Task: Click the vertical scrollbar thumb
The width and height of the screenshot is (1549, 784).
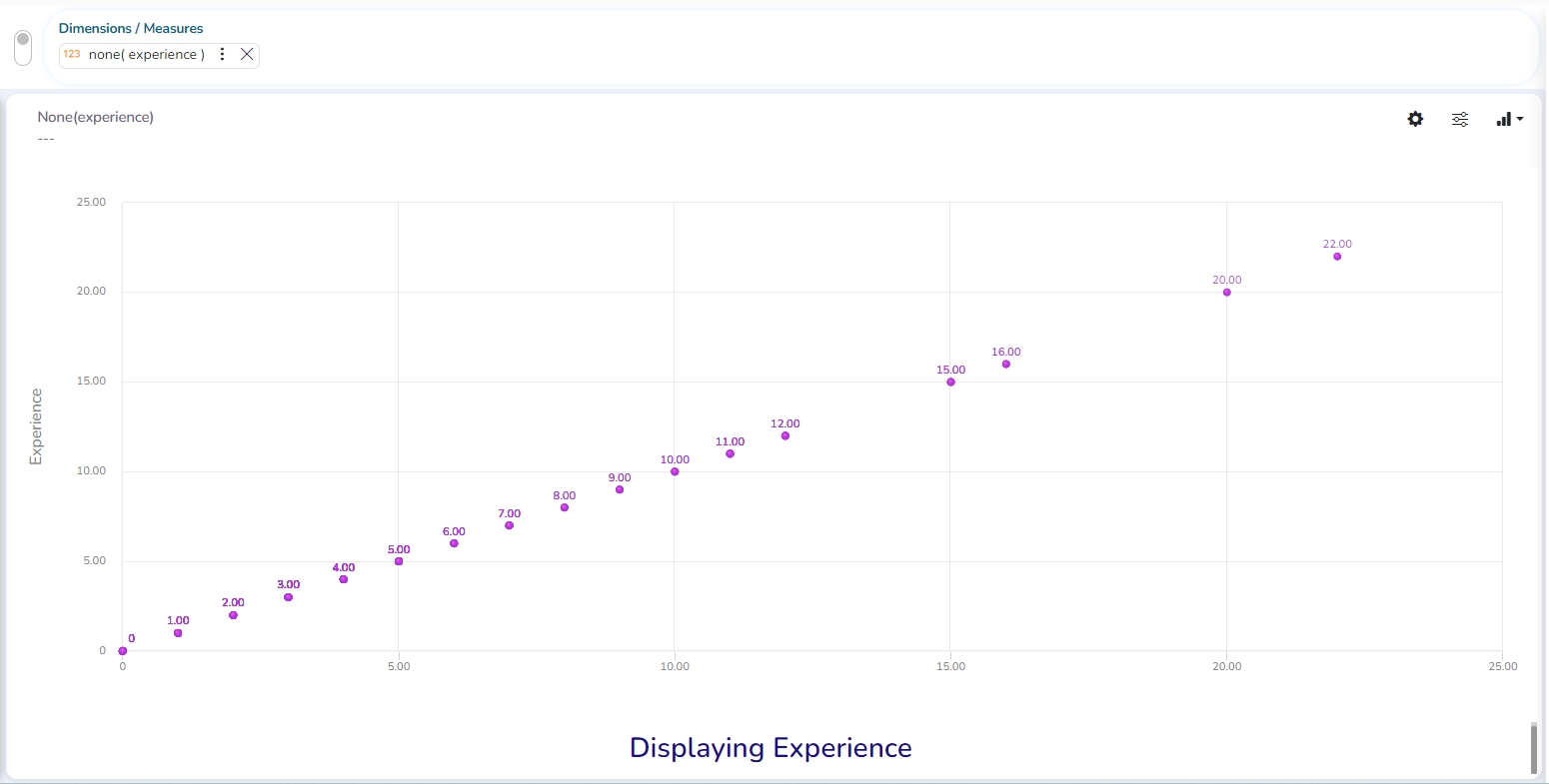Action: (1535, 747)
